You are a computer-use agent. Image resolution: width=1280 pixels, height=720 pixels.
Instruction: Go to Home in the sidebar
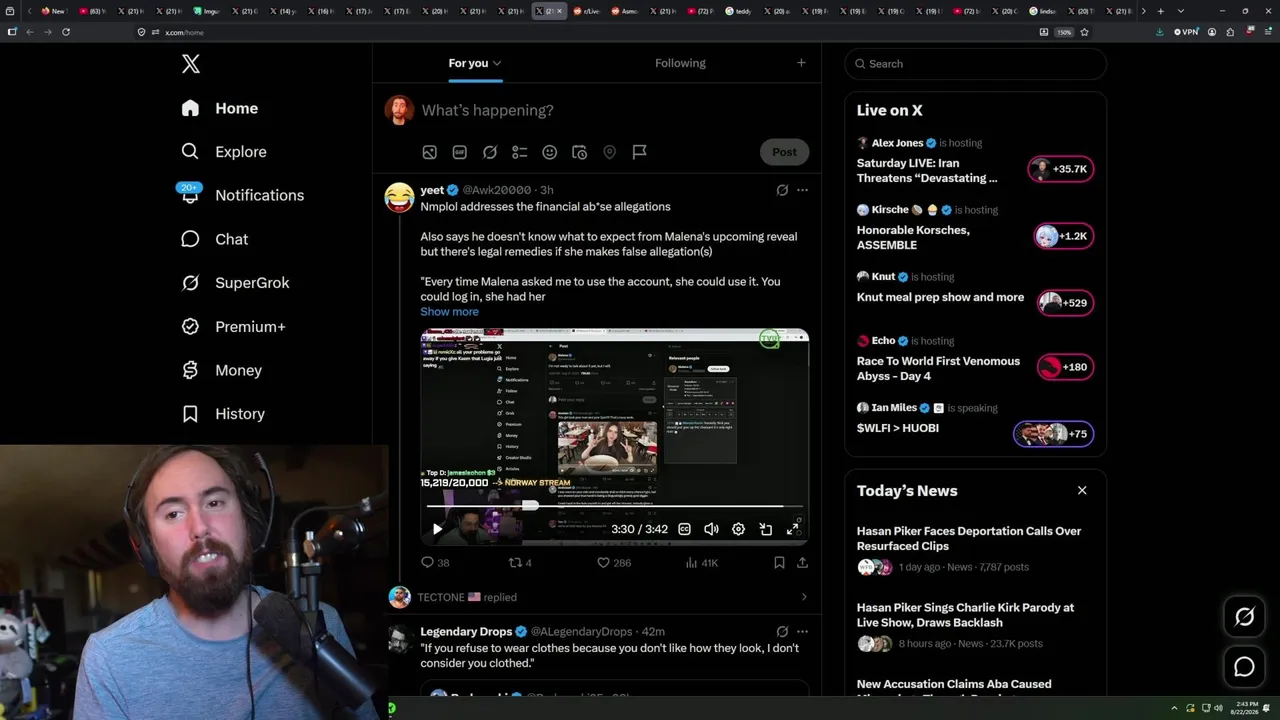[x=220, y=108]
